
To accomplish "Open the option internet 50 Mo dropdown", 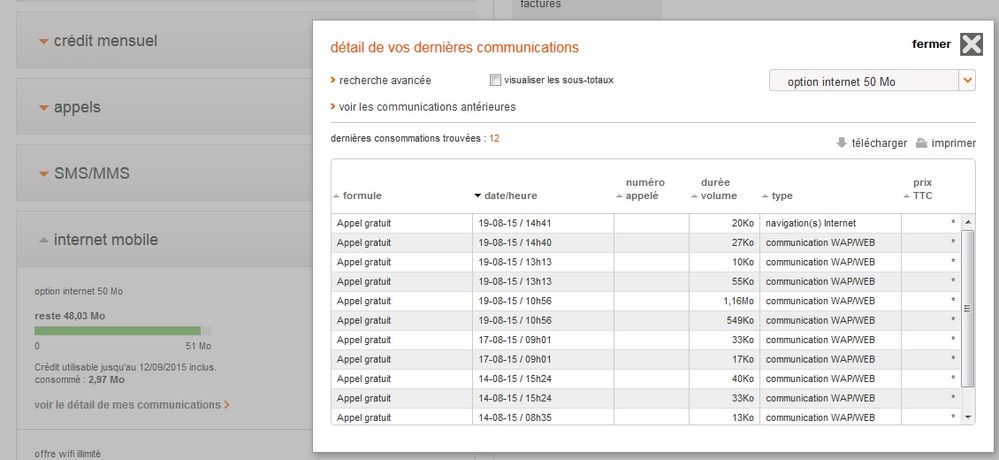I will click(x=872, y=82).
